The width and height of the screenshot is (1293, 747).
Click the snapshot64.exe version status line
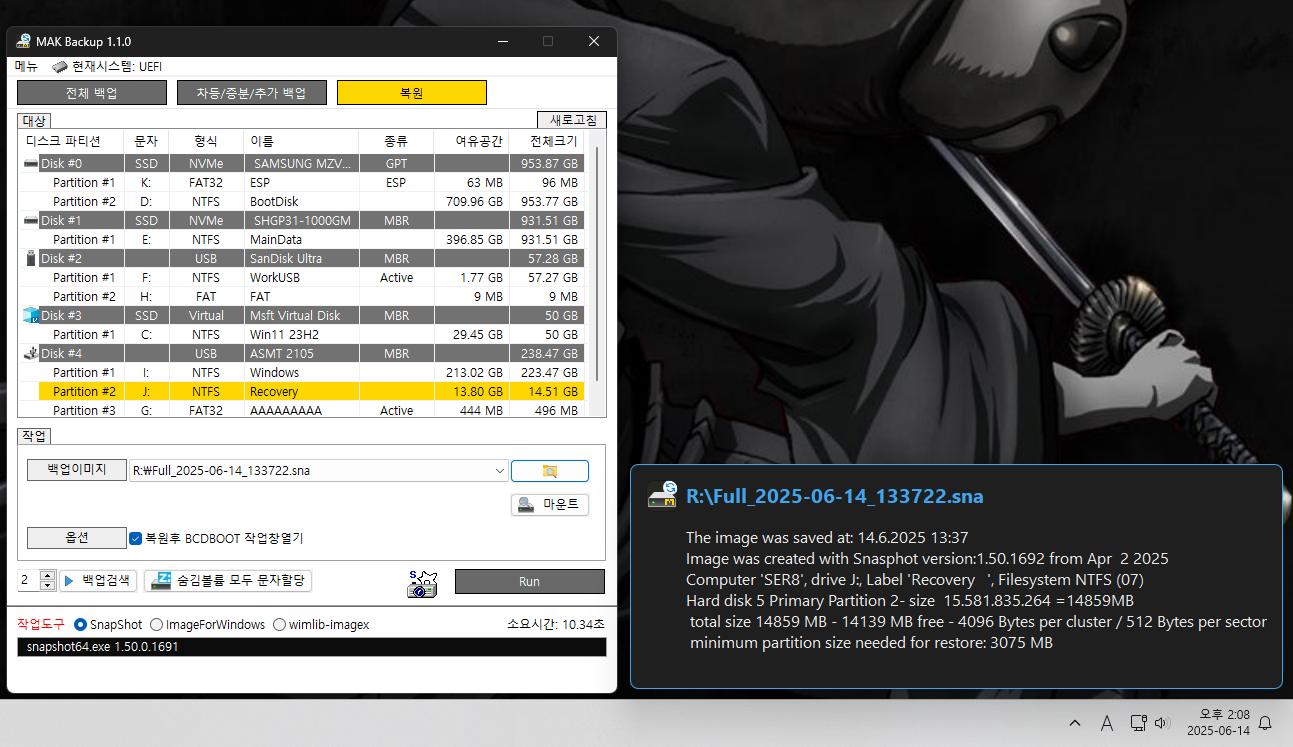312,647
